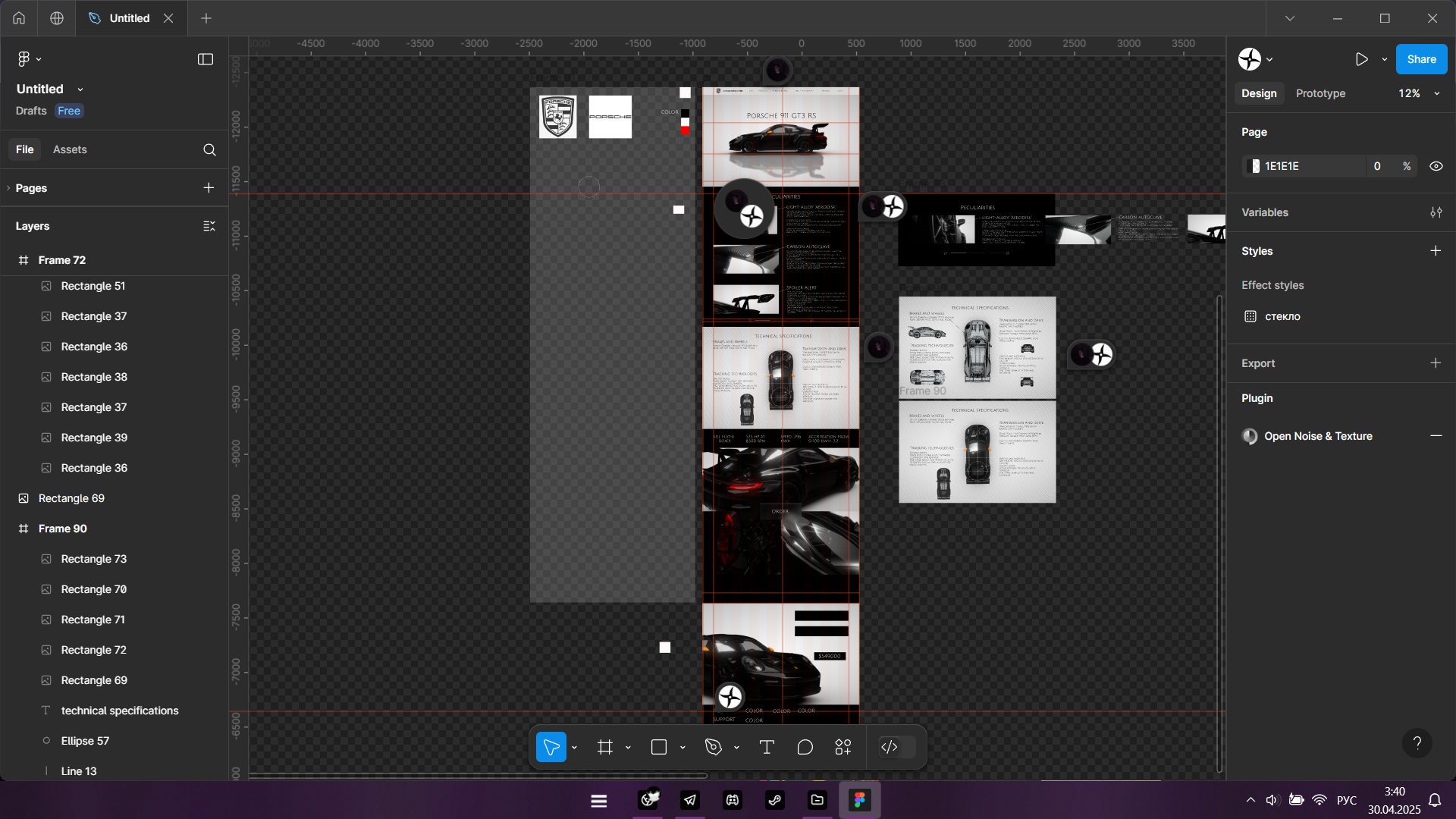Select the Text tool
The width and height of the screenshot is (1456, 819).
(767, 748)
